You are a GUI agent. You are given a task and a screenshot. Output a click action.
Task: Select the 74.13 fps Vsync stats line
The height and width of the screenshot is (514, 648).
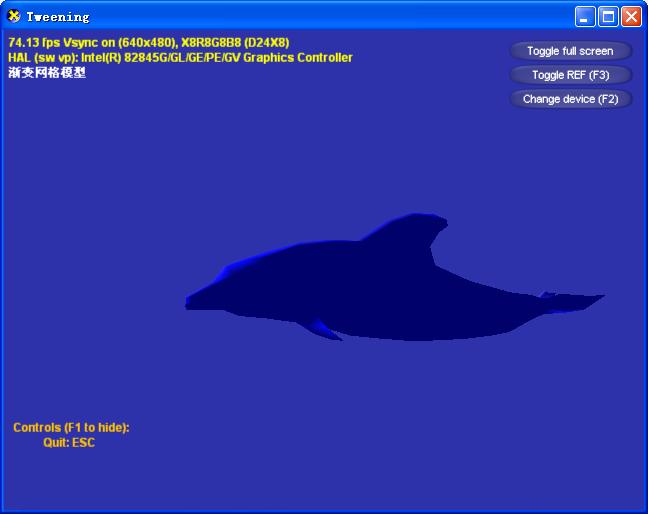coord(149,43)
